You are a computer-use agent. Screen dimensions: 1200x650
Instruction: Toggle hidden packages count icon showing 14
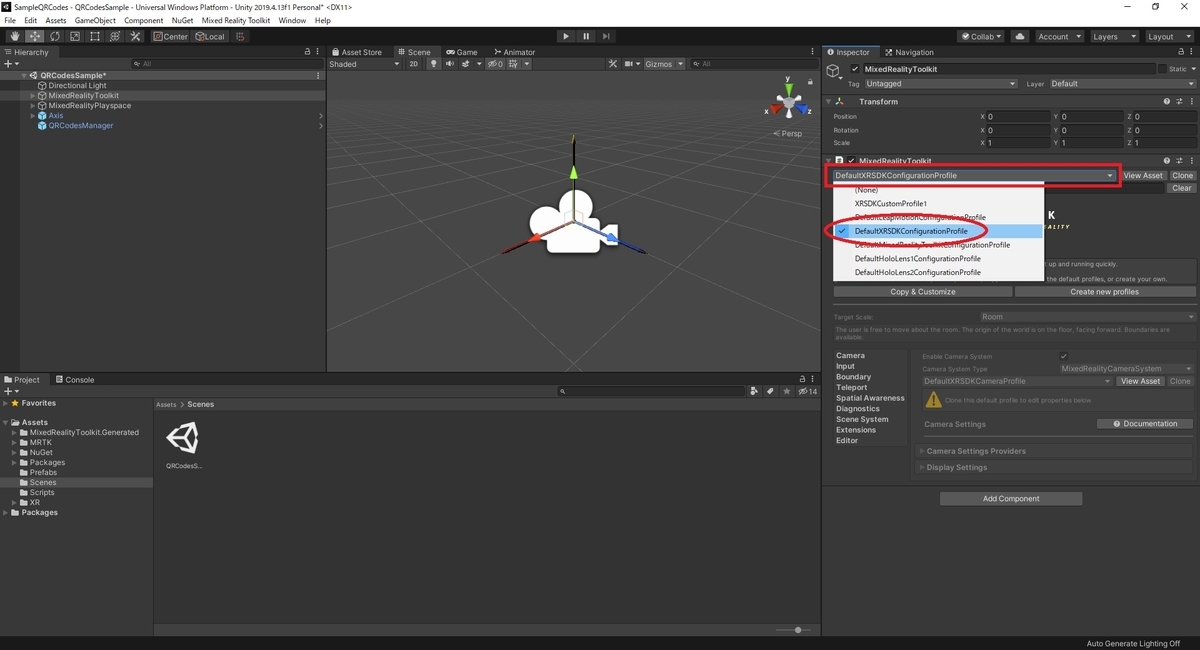(807, 392)
